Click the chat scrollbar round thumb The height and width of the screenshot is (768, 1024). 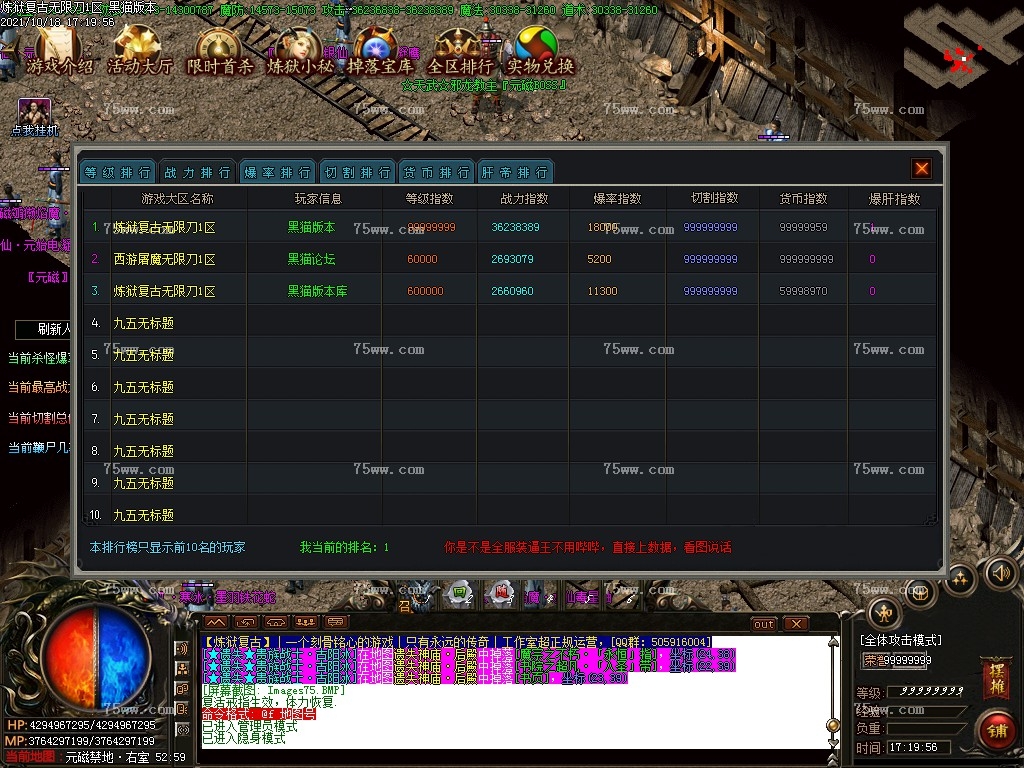(x=833, y=726)
